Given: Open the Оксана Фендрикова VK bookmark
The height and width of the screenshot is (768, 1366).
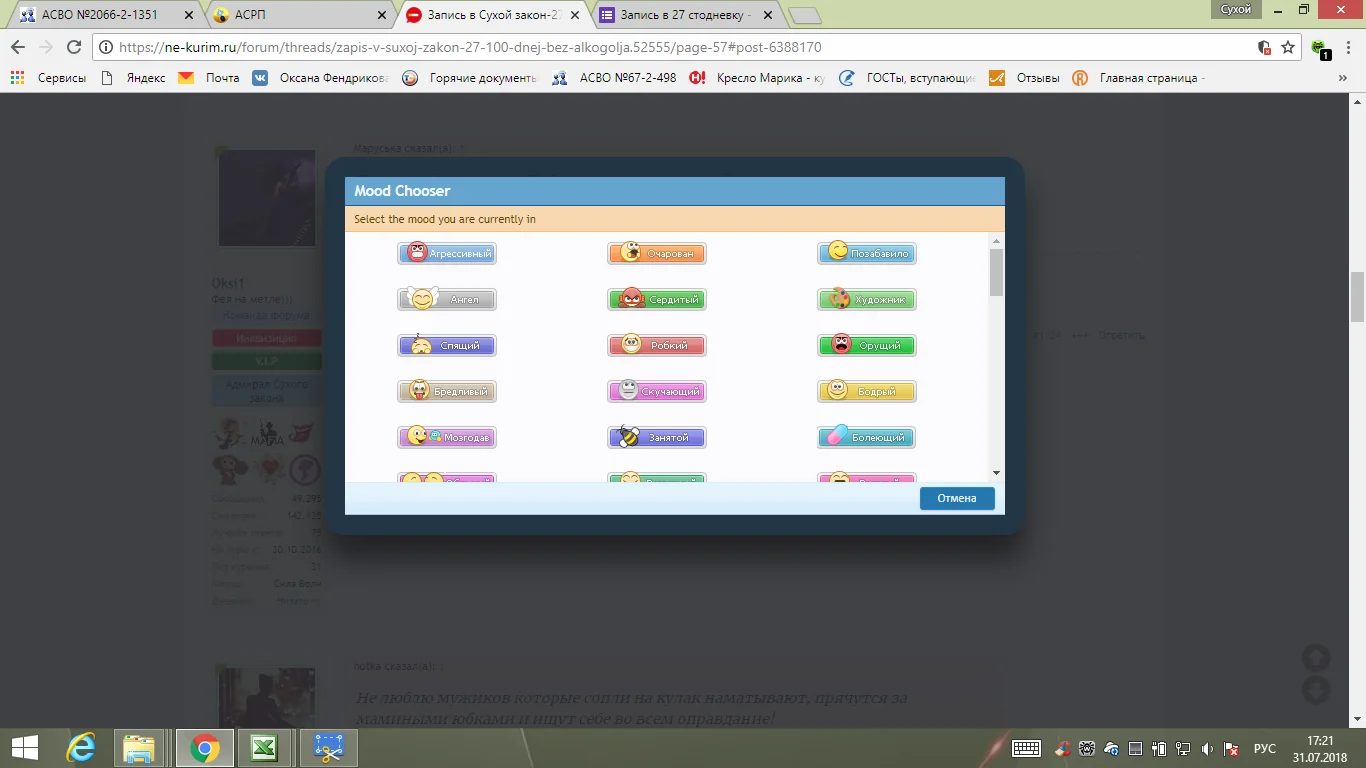Looking at the screenshot, I should click(321, 78).
